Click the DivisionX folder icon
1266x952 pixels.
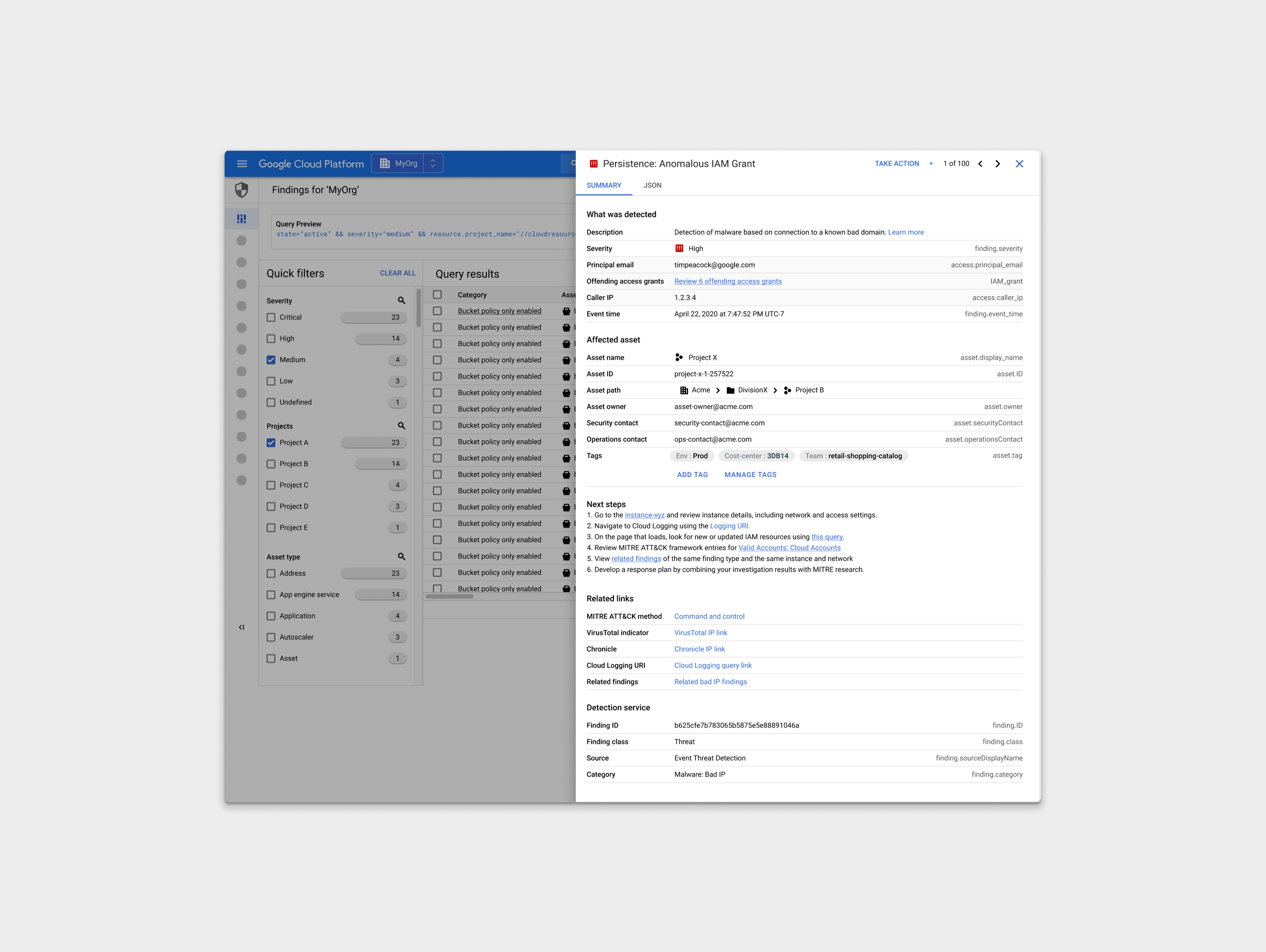click(730, 390)
